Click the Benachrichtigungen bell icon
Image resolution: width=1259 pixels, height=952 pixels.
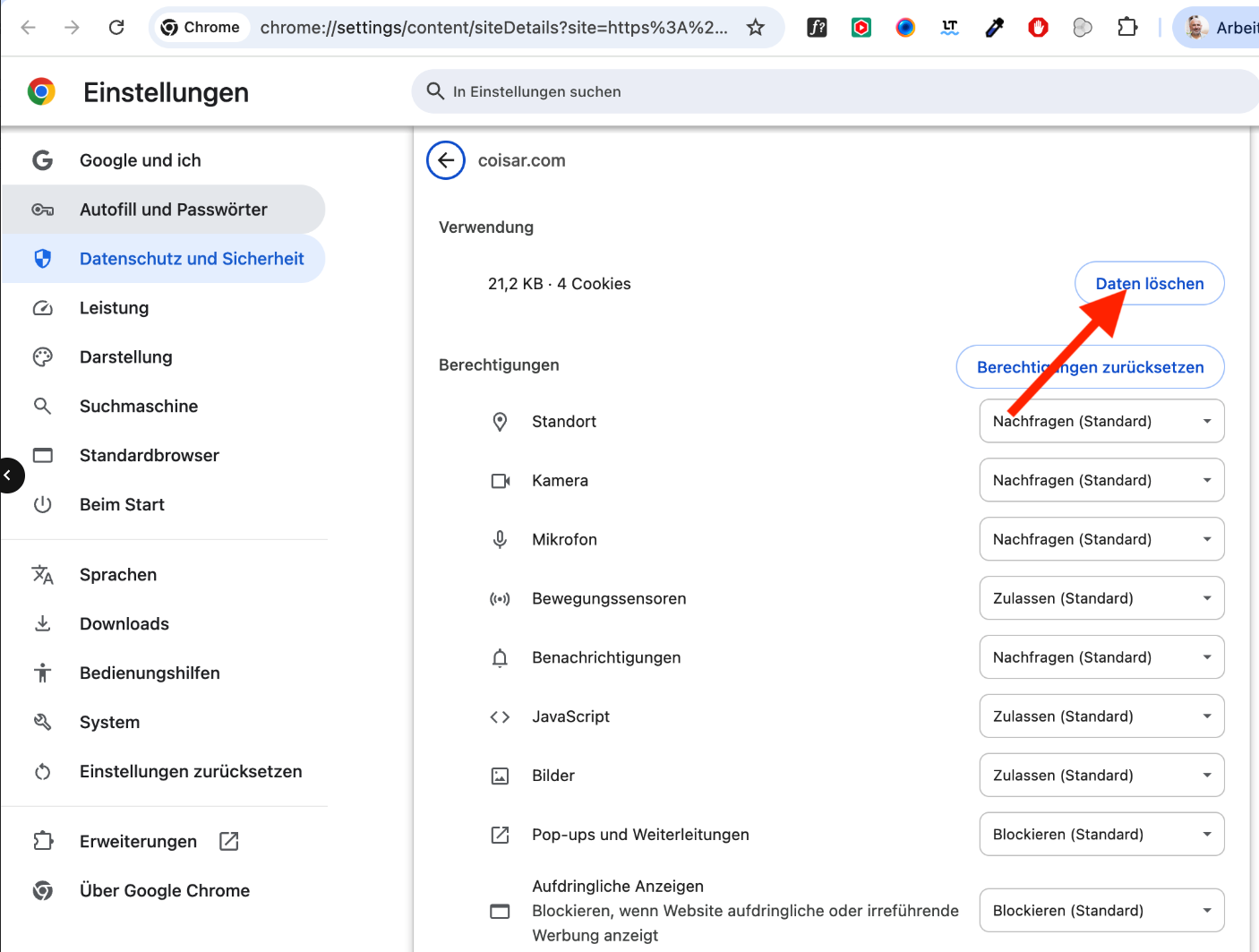click(500, 658)
